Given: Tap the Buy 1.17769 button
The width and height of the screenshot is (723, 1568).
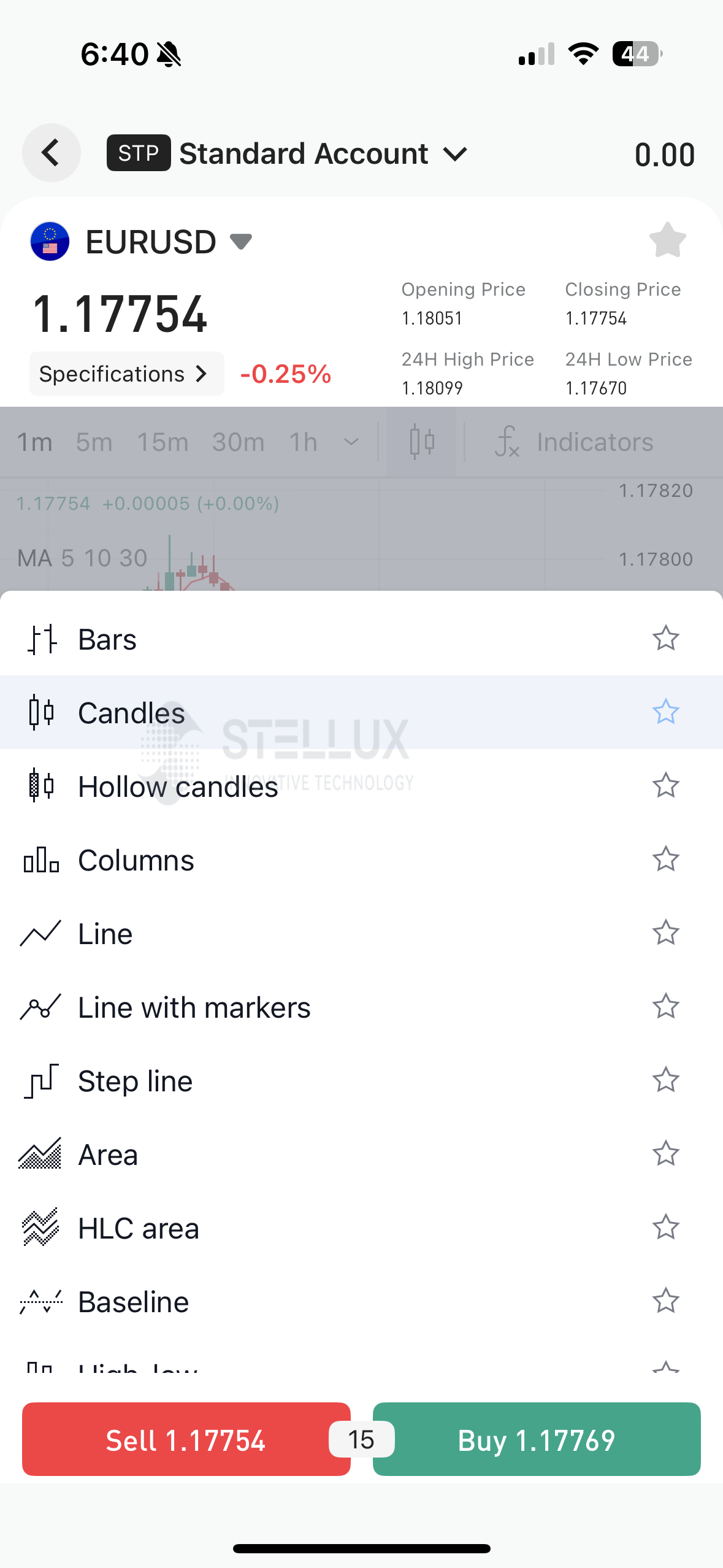Looking at the screenshot, I should [537, 1439].
